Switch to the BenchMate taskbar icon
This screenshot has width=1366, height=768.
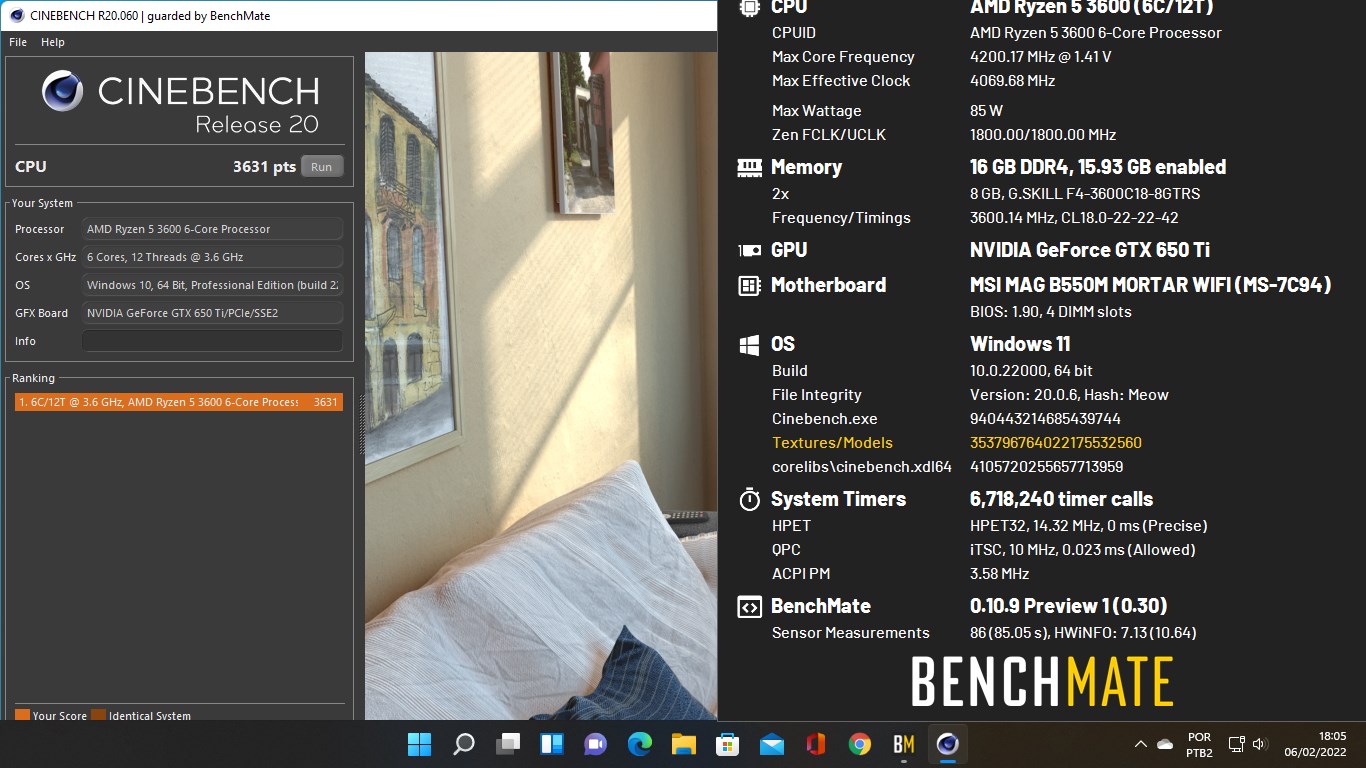pyautogui.click(x=904, y=744)
